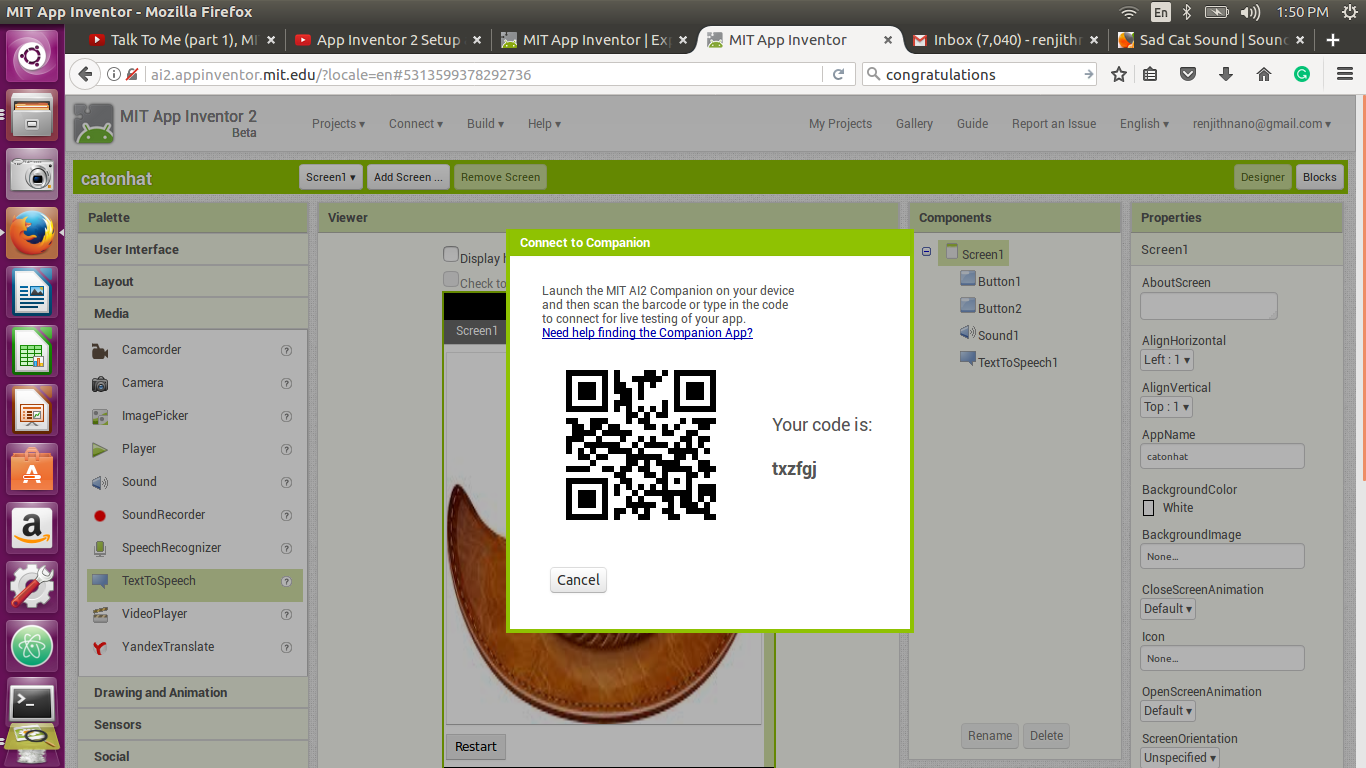
Task: Expand the Layout palette section
Action: tap(193, 282)
